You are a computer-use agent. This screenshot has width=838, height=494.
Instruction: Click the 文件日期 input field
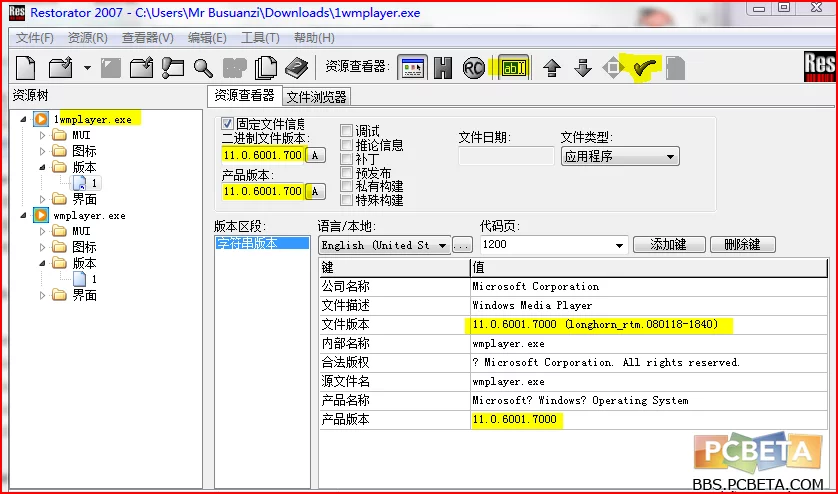pos(506,156)
